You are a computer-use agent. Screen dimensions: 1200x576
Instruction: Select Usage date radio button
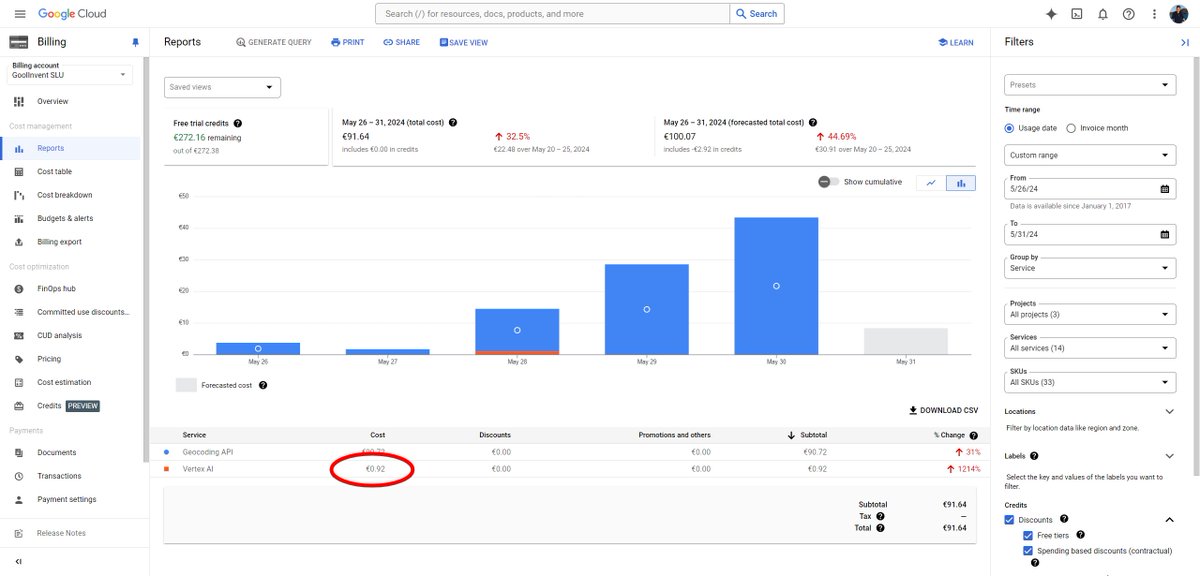pyautogui.click(x=1009, y=128)
